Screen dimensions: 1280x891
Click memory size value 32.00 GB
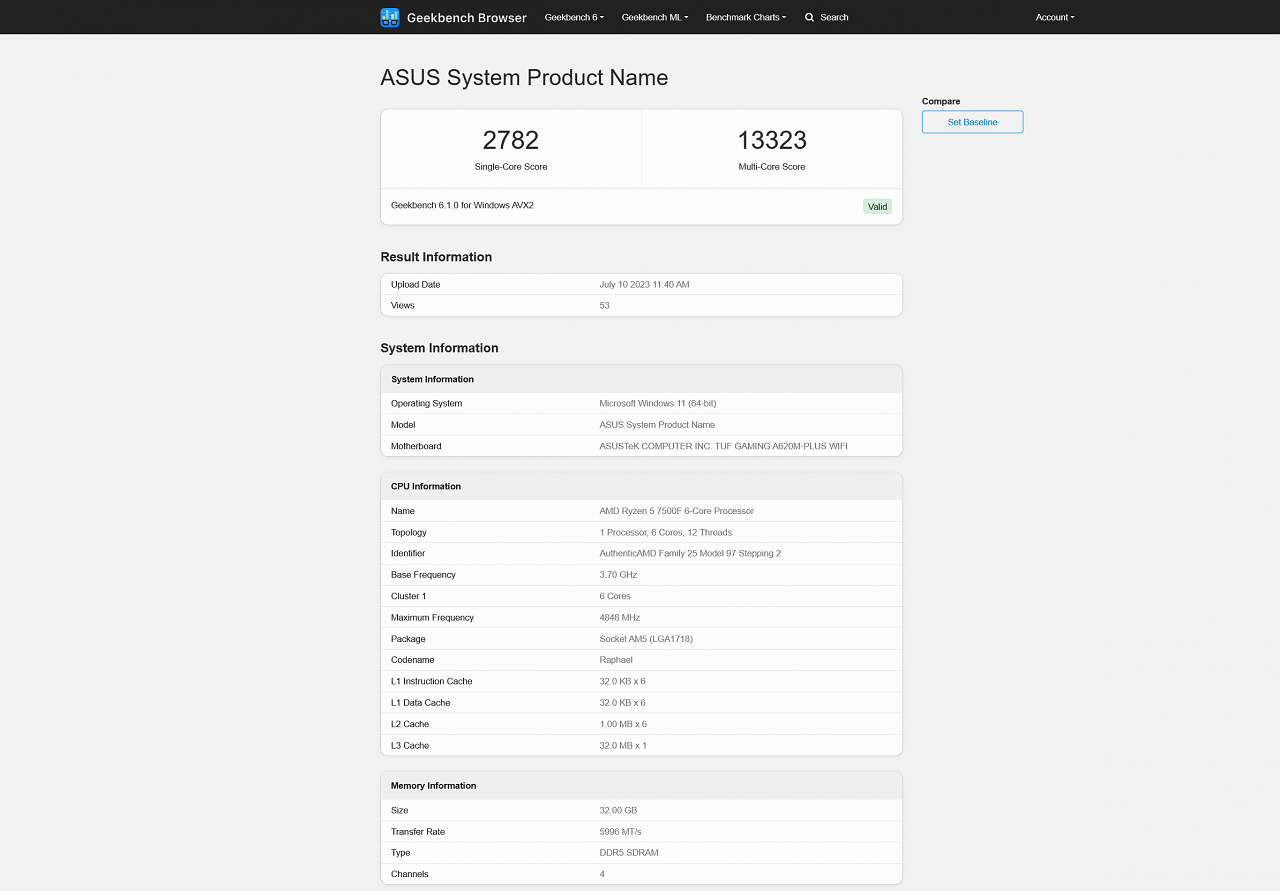pyautogui.click(x=618, y=811)
